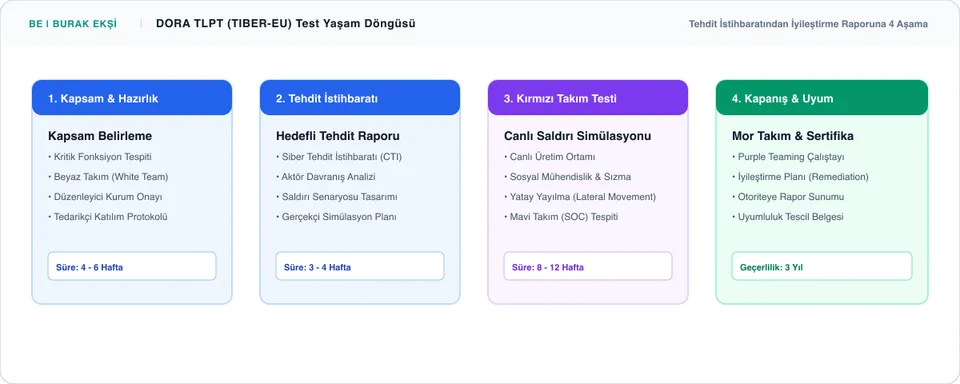Select the 1. Kapsam & Hazırlık header
The height and width of the screenshot is (384, 960).
[x=132, y=98]
